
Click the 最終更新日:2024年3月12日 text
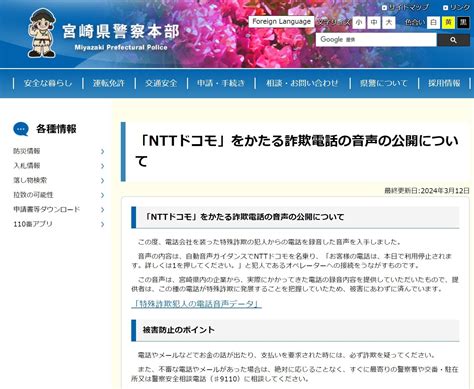[x=427, y=191]
